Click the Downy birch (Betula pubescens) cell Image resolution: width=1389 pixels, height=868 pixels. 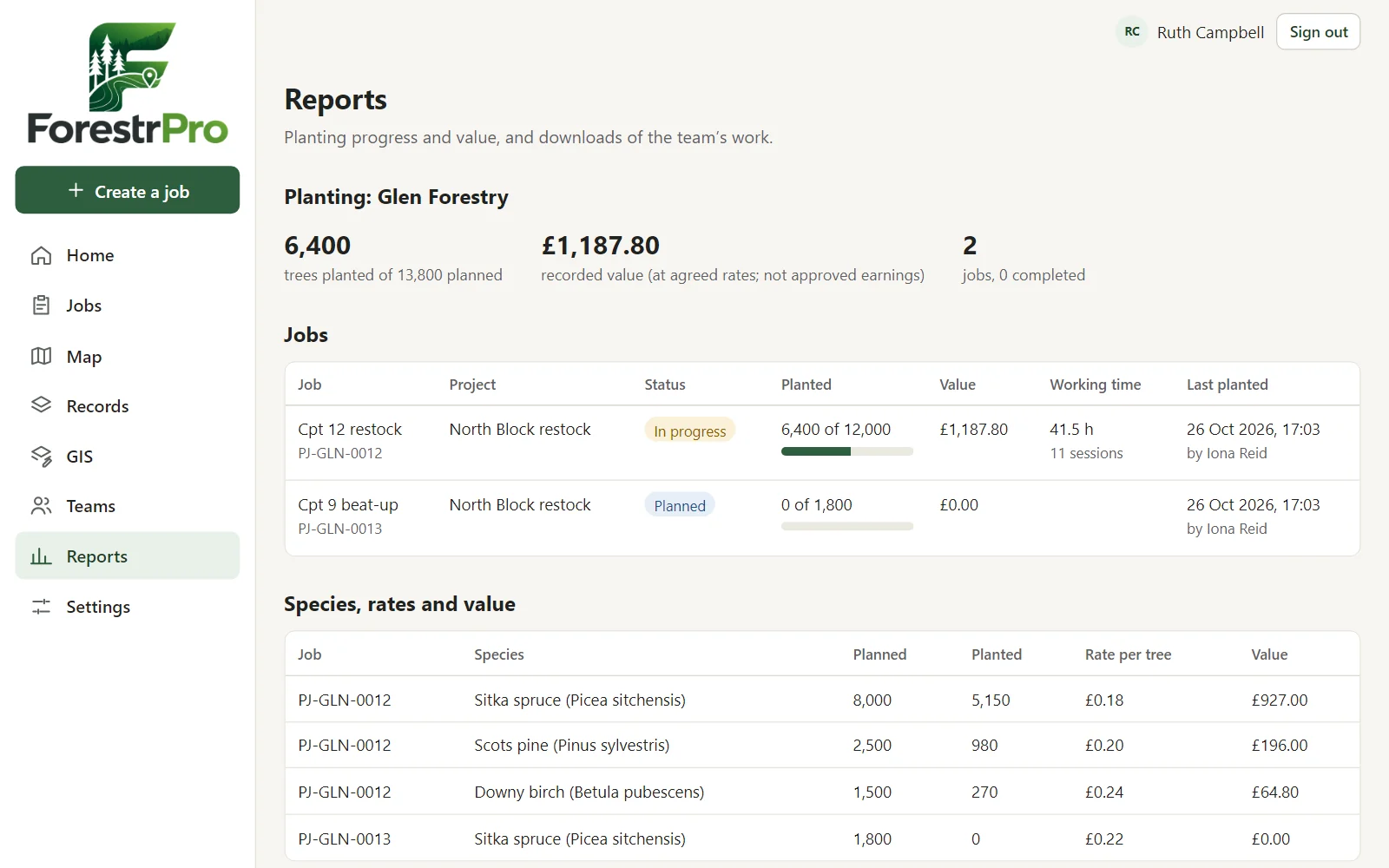pos(589,792)
